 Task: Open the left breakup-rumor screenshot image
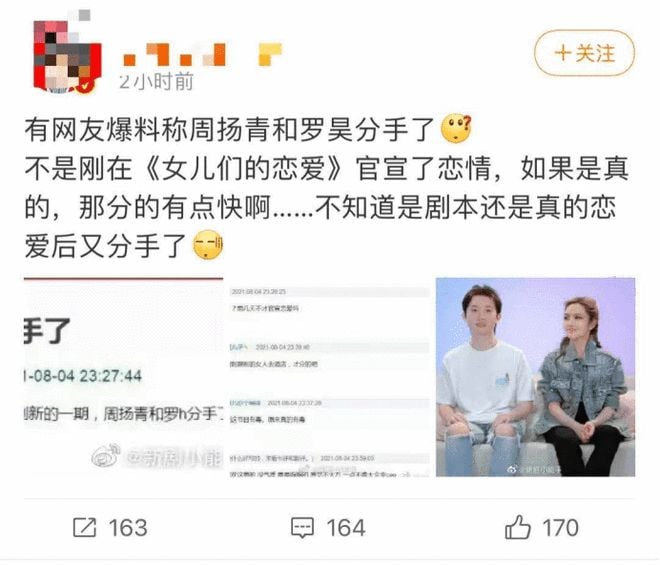[124, 377]
